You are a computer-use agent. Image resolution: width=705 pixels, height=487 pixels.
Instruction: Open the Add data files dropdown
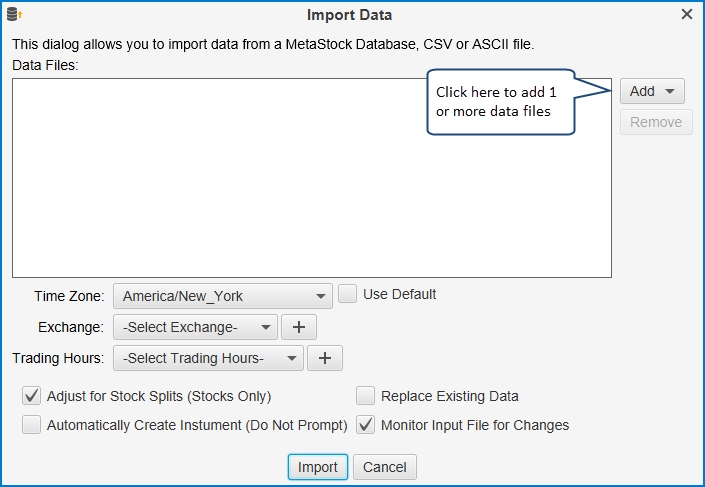click(x=651, y=91)
